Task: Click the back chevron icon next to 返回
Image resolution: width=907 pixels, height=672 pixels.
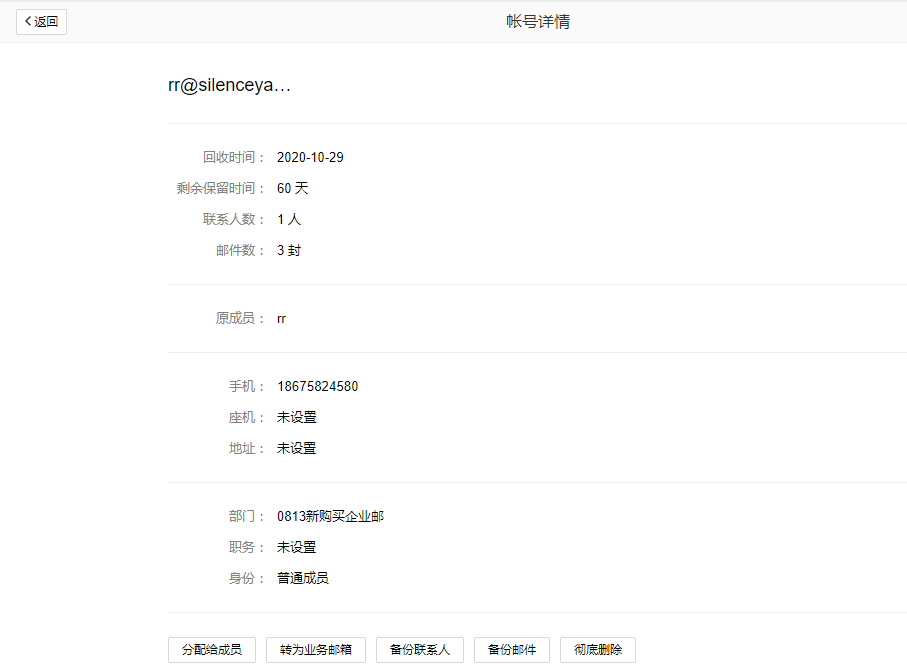Action: pyautogui.click(x=28, y=21)
